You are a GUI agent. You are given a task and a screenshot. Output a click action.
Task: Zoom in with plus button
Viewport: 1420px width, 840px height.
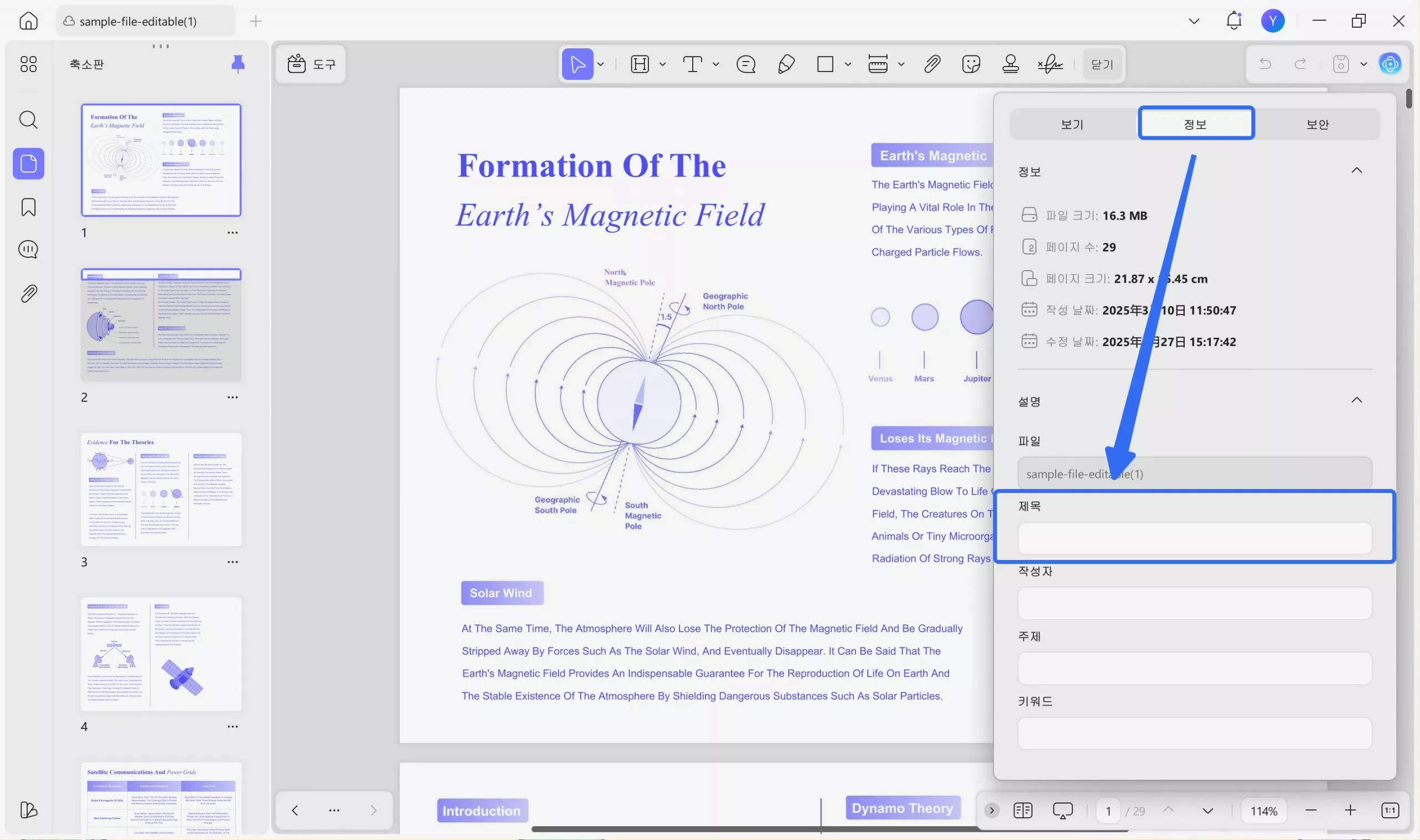tap(1350, 810)
